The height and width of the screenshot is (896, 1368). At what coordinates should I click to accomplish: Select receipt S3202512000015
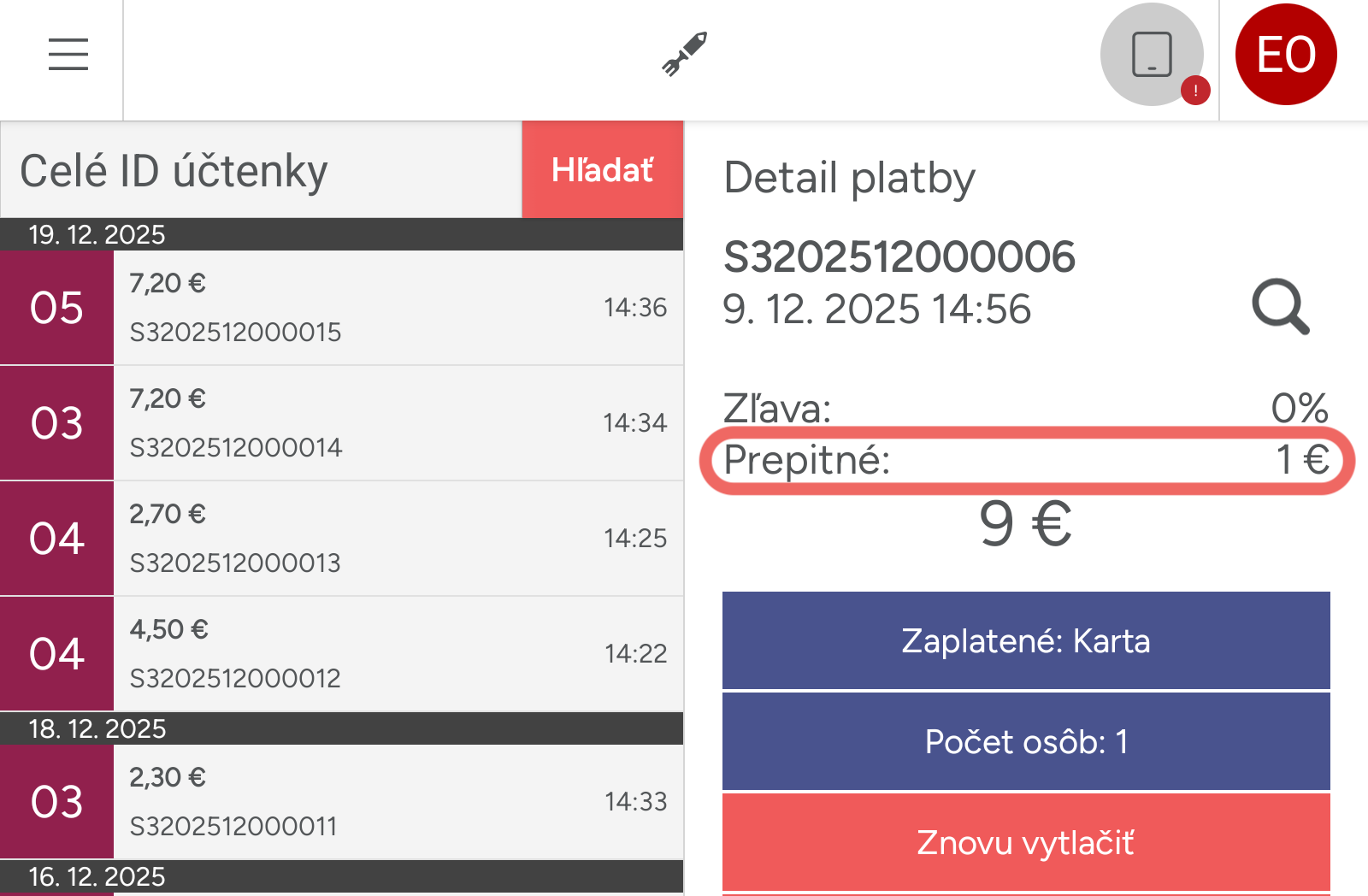(x=398, y=308)
